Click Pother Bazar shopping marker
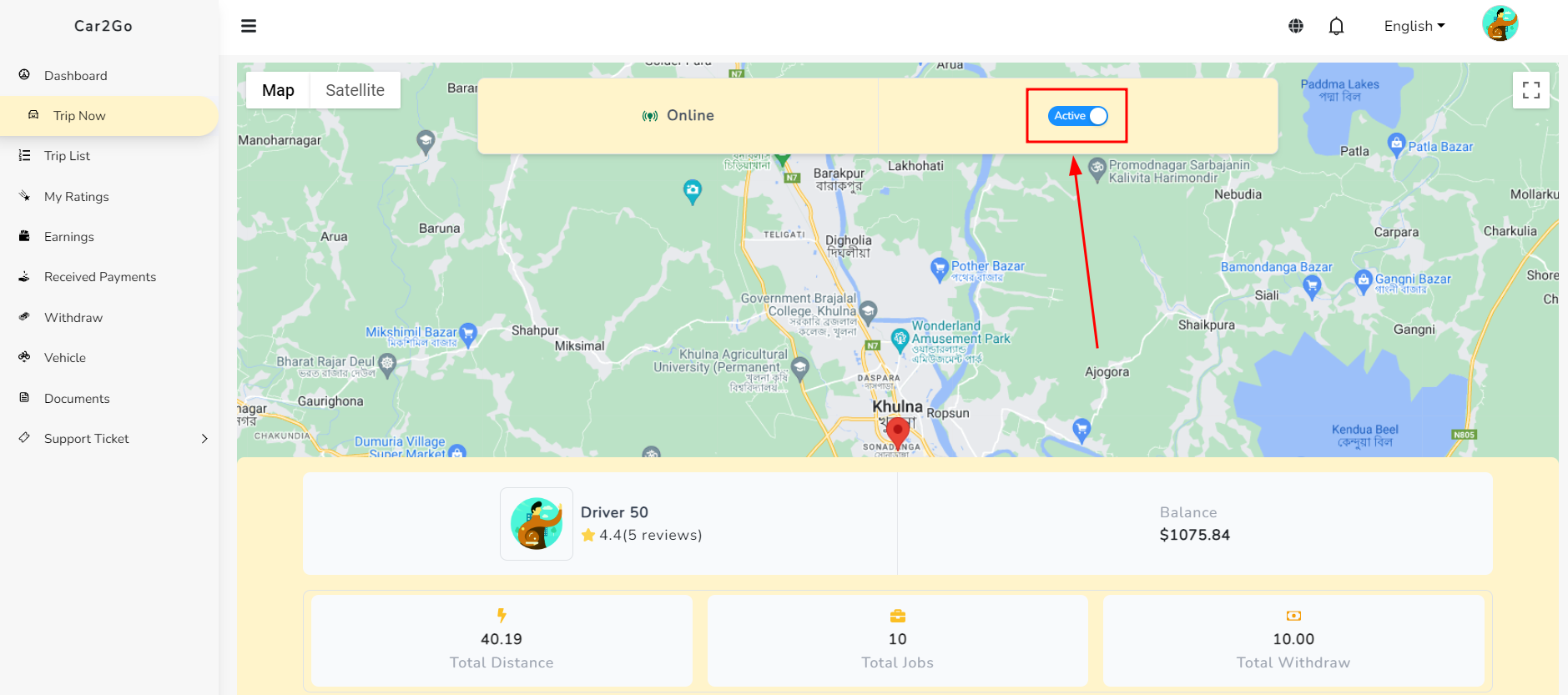 tap(940, 269)
